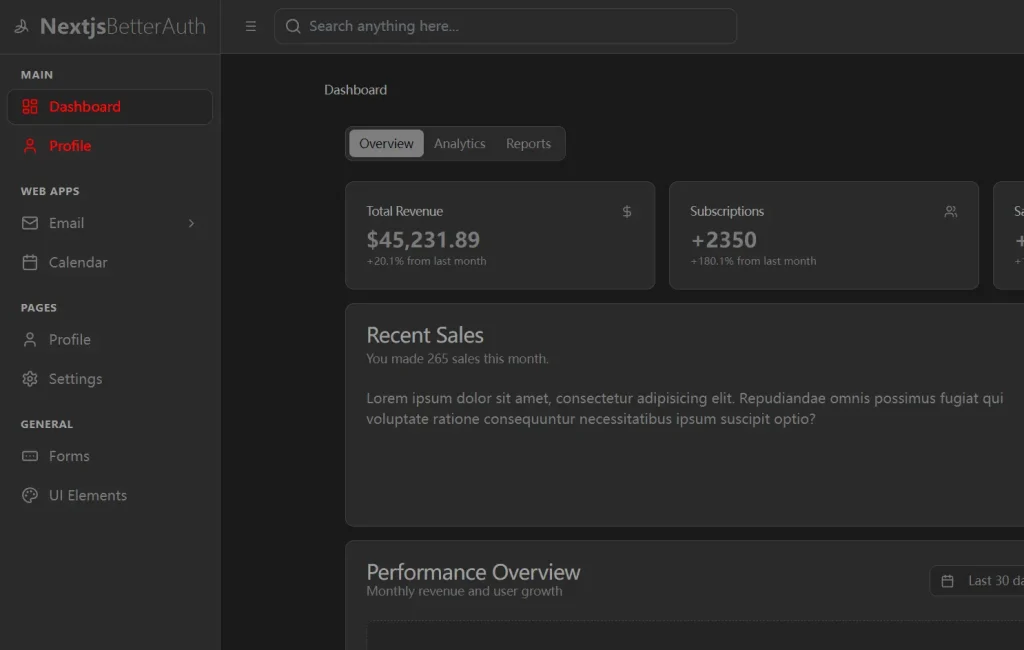Switch to the Reports tab
The width and height of the screenshot is (1024, 650).
pyautogui.click(x=528, y=144)
